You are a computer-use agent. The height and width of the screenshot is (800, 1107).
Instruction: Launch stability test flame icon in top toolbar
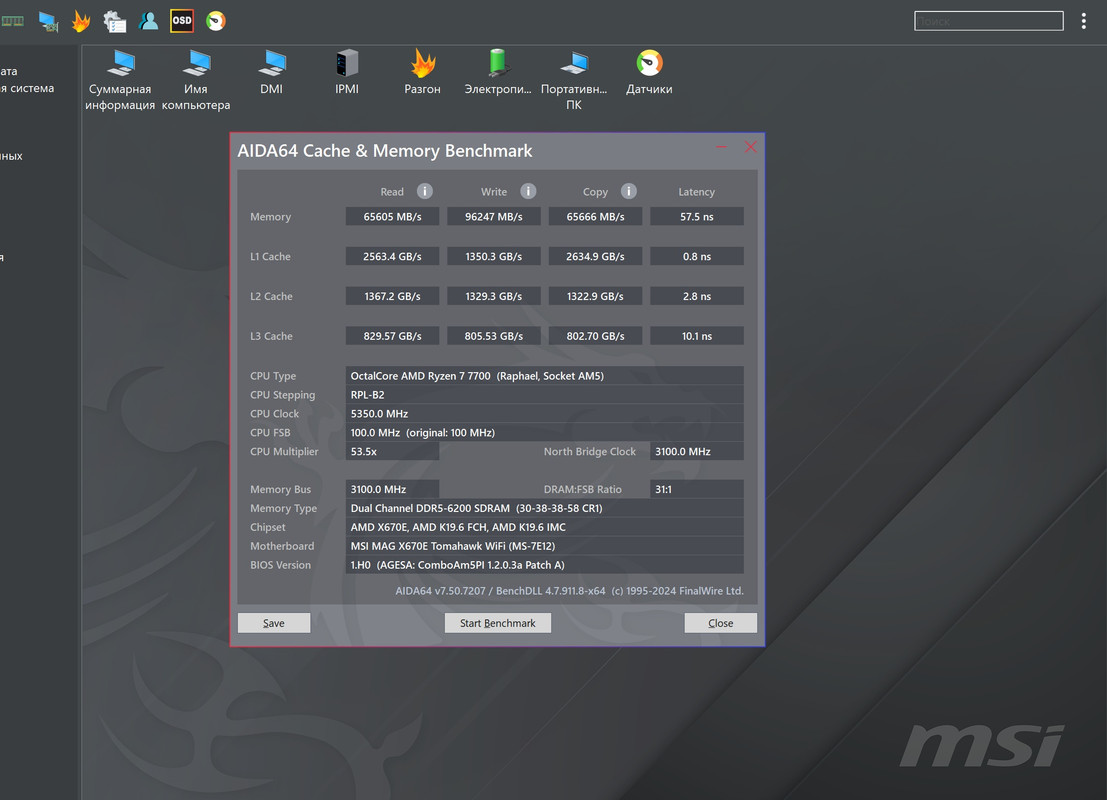click(x=81, y=21)
